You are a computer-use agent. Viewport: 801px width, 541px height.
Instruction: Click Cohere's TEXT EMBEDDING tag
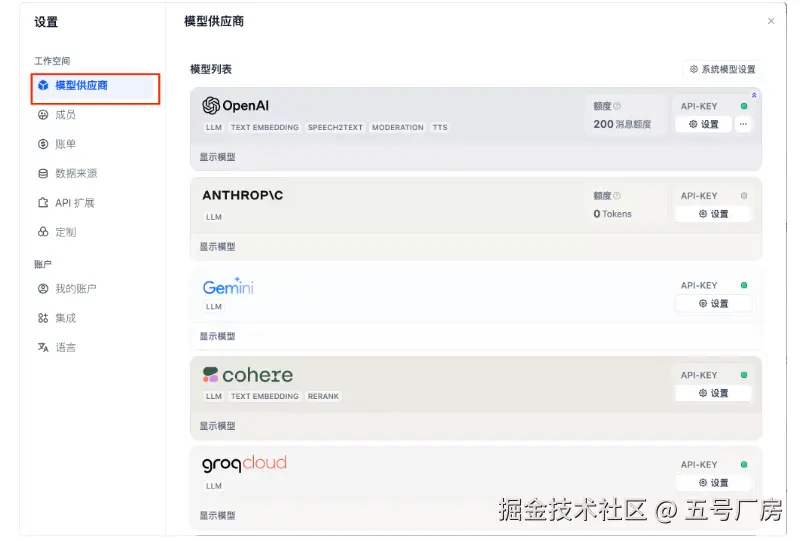tap(265, 396)
